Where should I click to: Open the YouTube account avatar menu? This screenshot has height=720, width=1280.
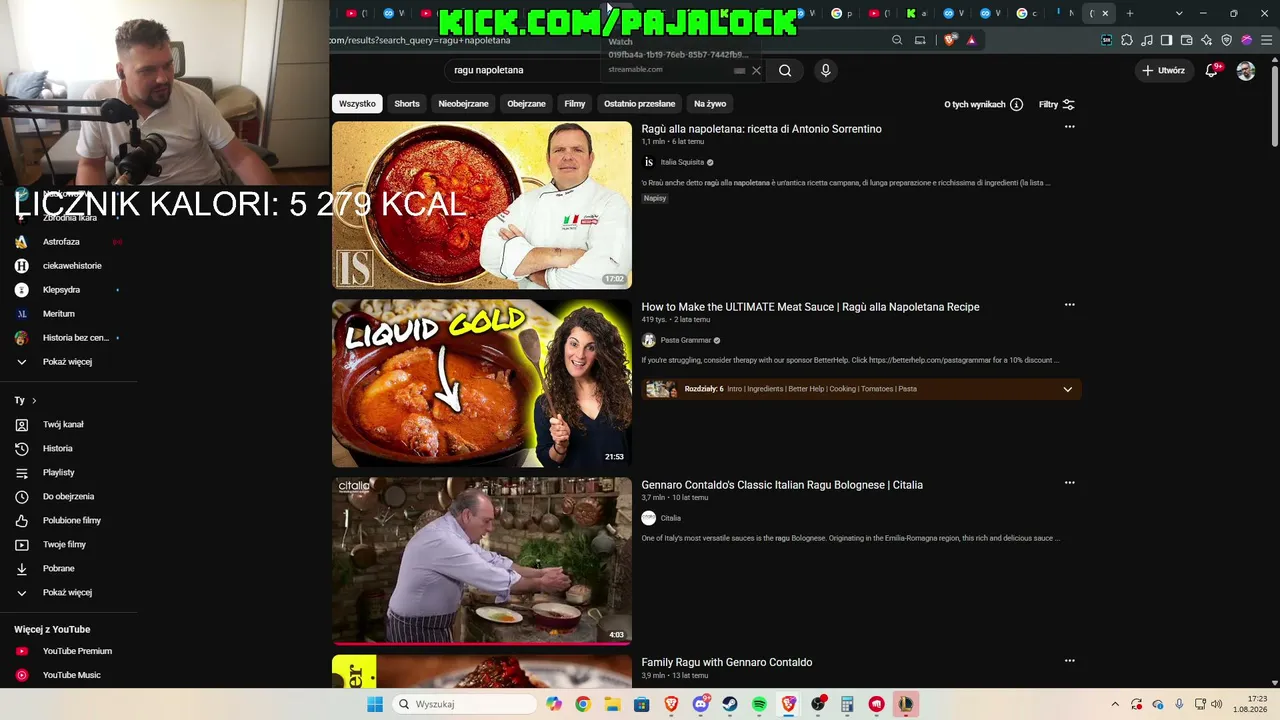coord(1246,70)
